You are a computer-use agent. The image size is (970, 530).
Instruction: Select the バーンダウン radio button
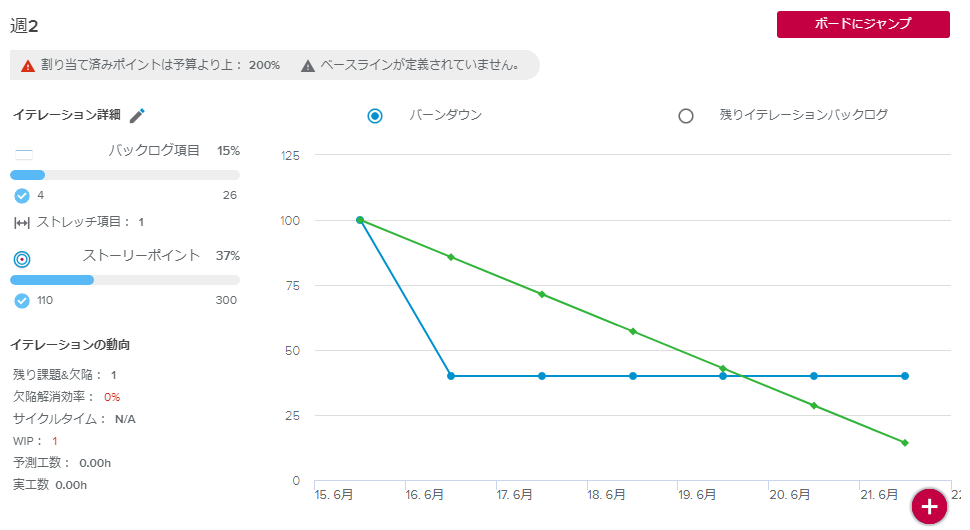coord(375,116)
